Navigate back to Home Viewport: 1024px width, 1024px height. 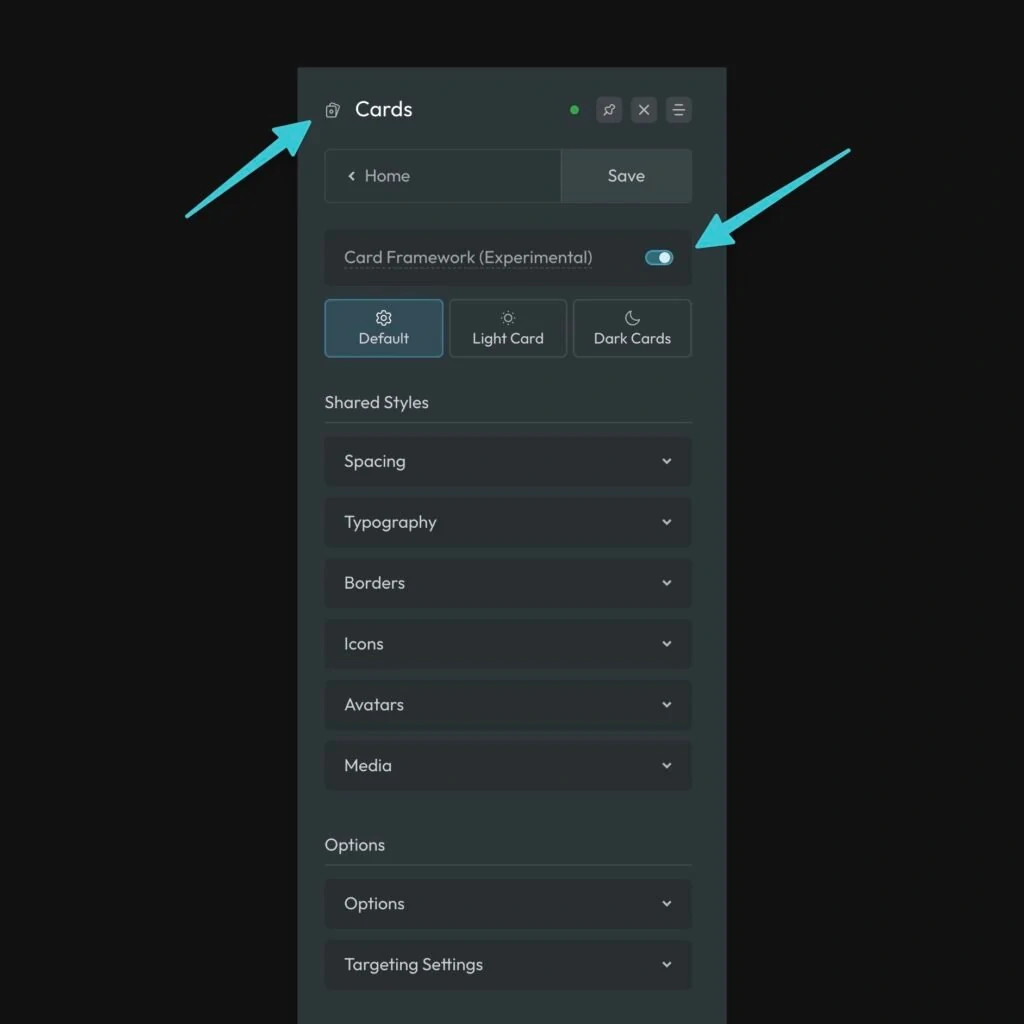(385, 175)
